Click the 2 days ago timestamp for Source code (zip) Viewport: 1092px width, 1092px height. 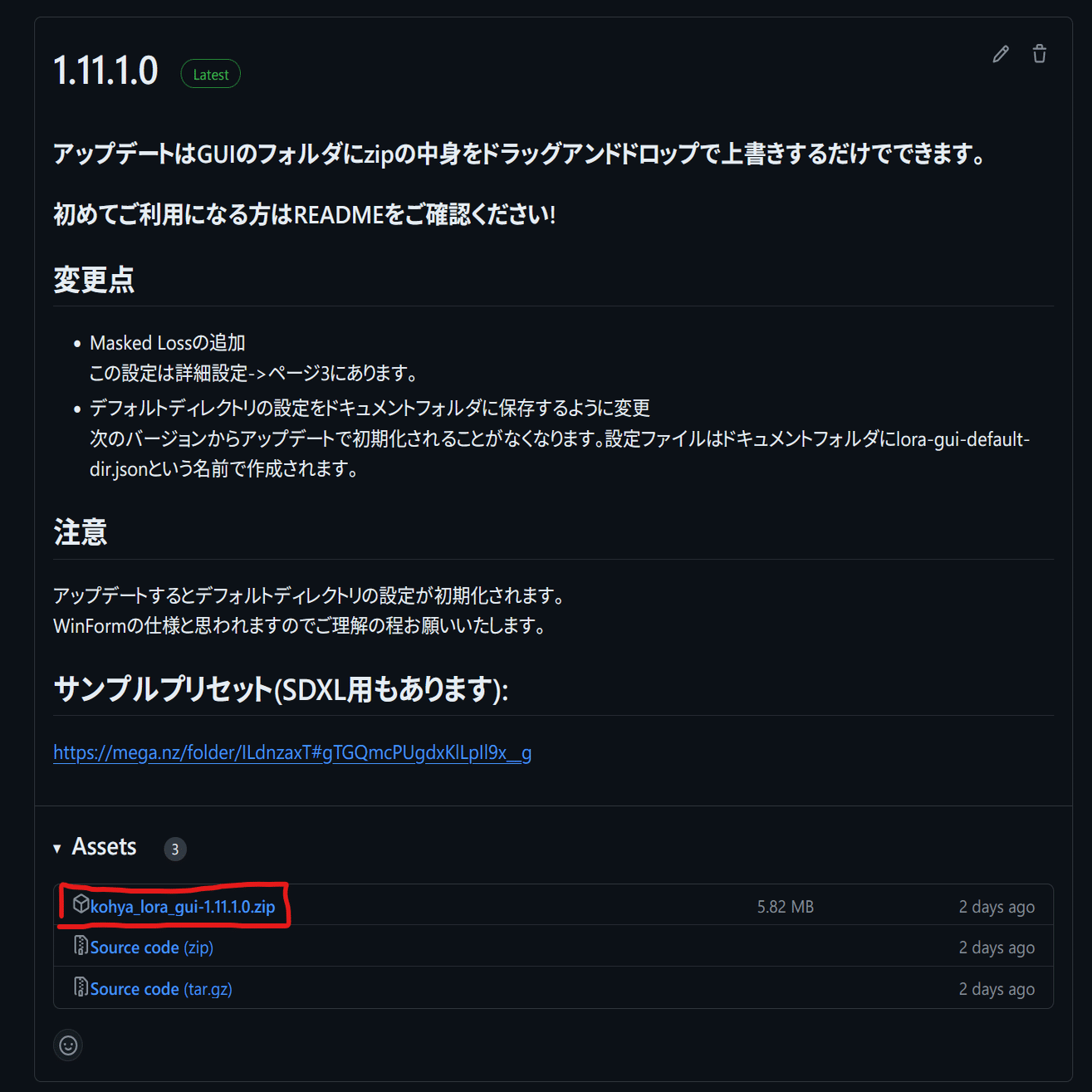tap(997, 948)
